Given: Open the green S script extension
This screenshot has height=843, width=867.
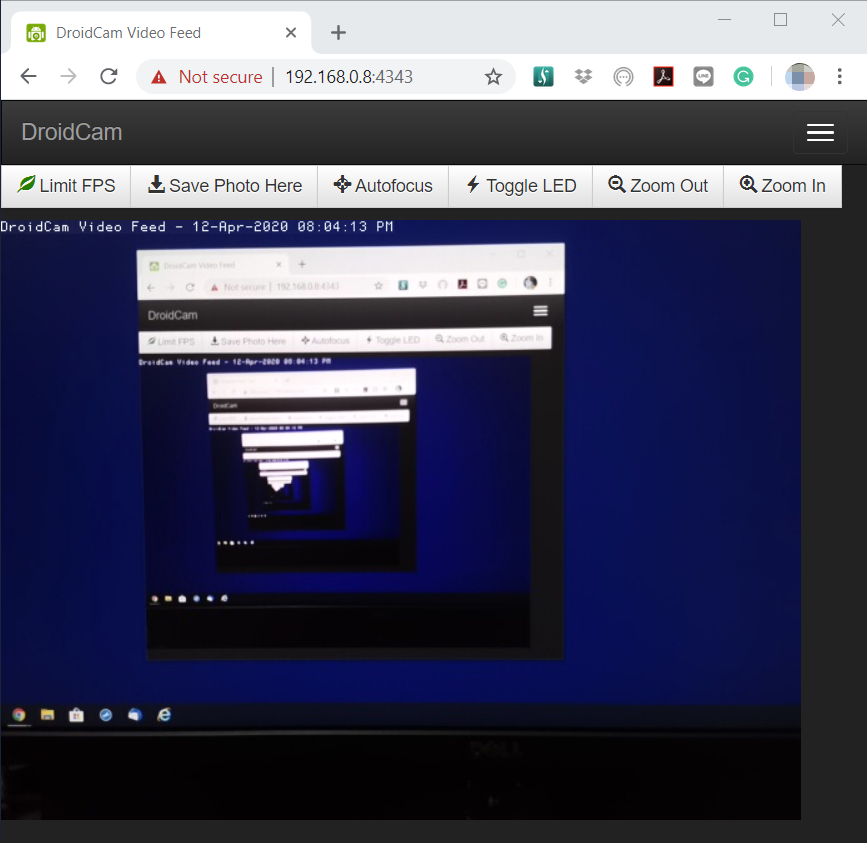Looking at the screenshot, I should (x=544, y=76).
